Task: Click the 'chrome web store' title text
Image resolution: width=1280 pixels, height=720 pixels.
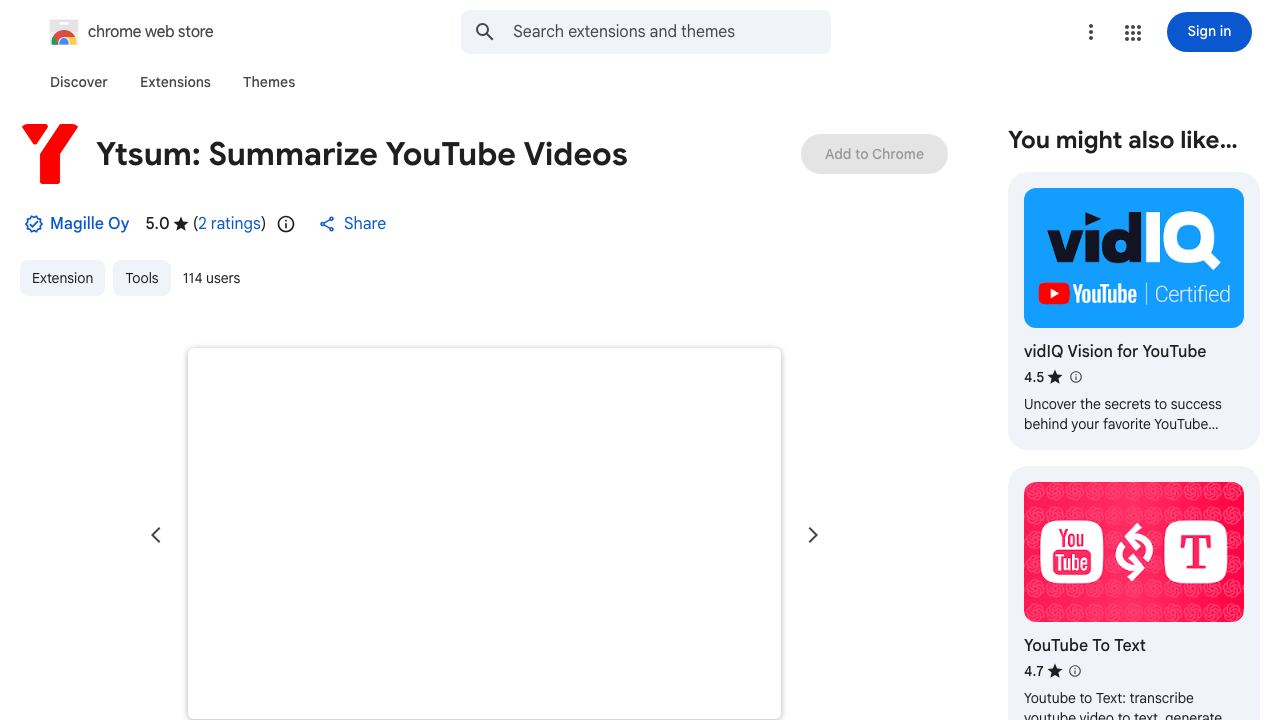Action: (151, 32)
